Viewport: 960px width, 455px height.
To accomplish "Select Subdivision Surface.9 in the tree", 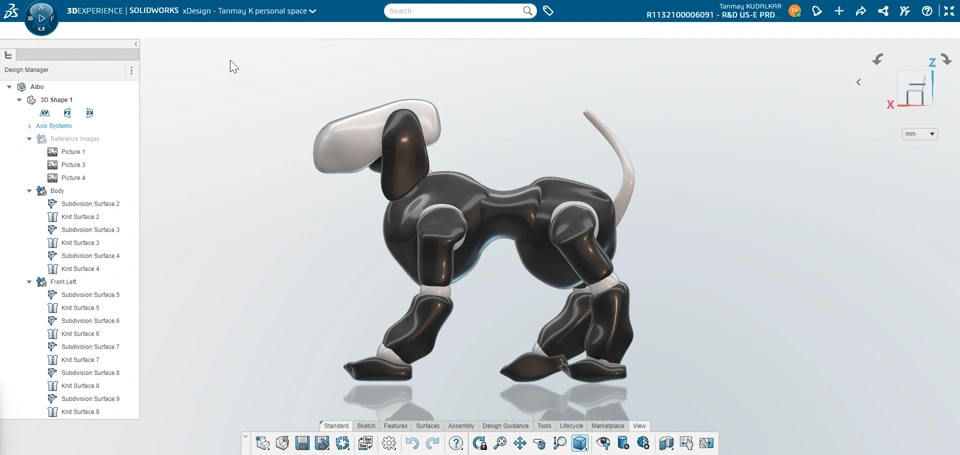I will click(90, 399).
